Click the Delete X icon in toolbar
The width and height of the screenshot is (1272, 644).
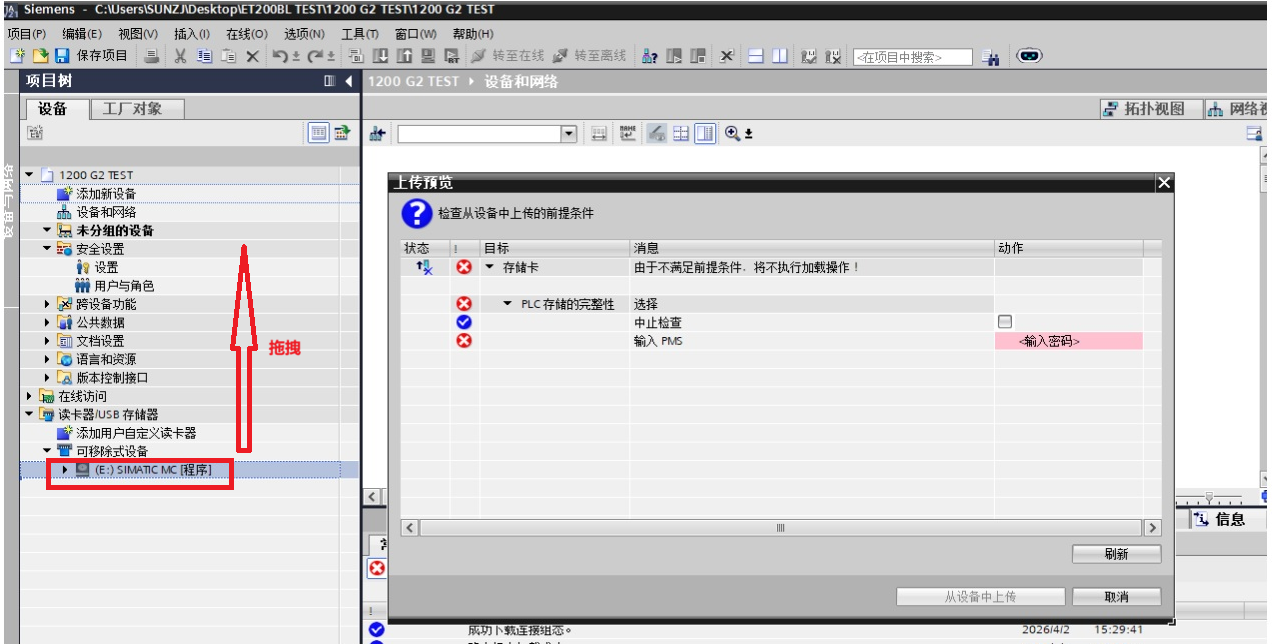(252, 56)
